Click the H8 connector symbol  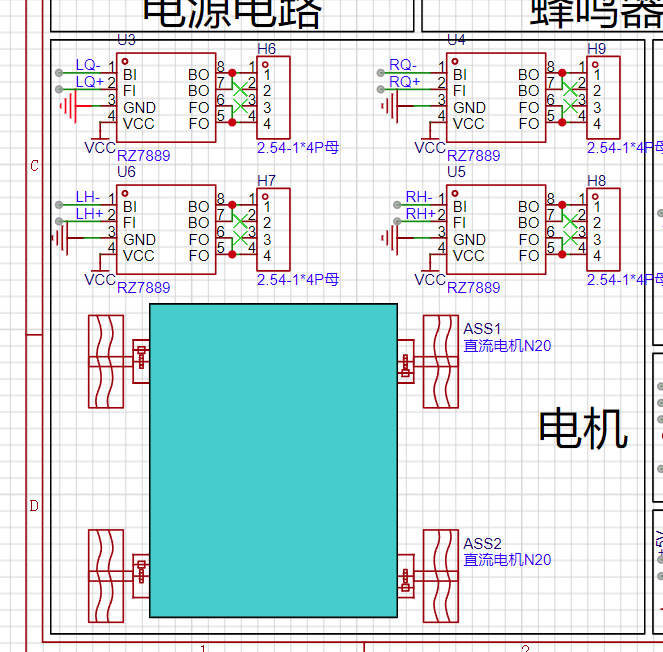603,230
